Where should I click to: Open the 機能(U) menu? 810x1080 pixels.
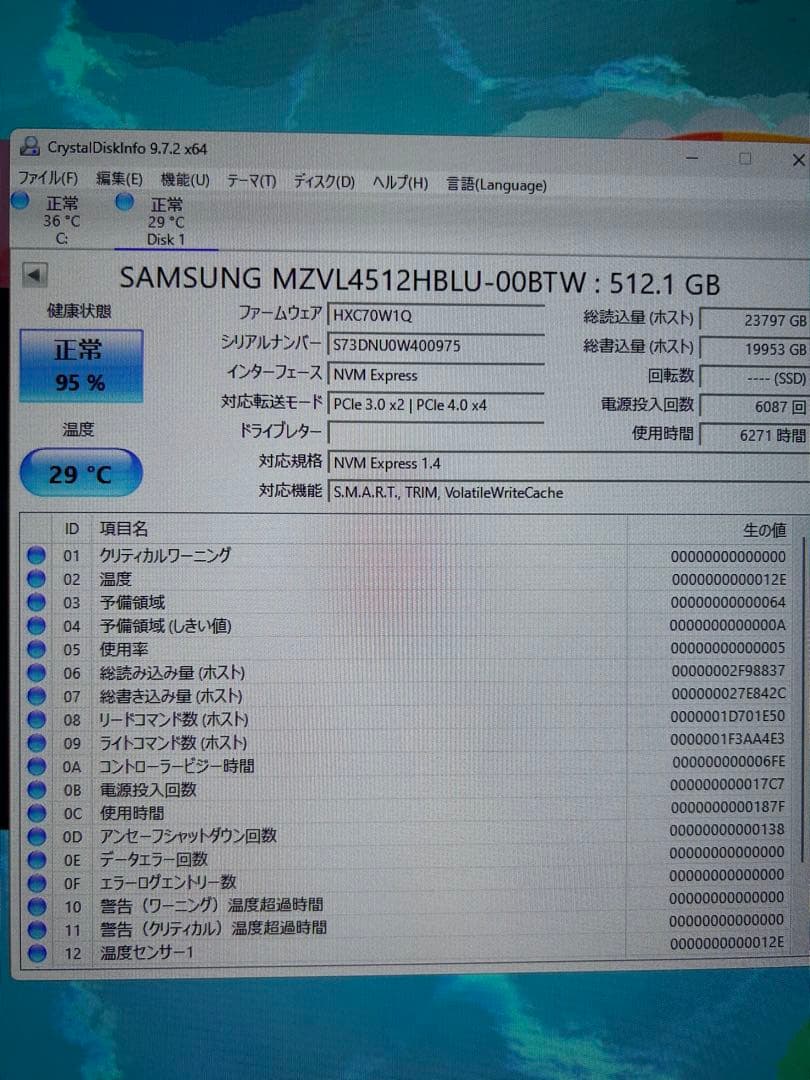[x=185, y=180]
